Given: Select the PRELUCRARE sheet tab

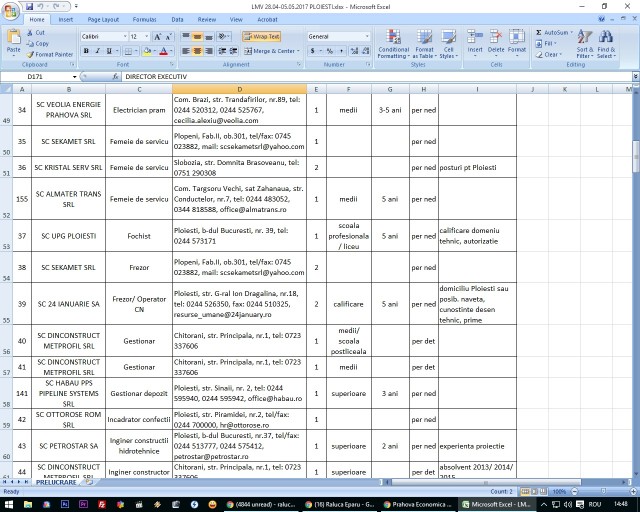Looking at the screenshot, I should (56, 482).
